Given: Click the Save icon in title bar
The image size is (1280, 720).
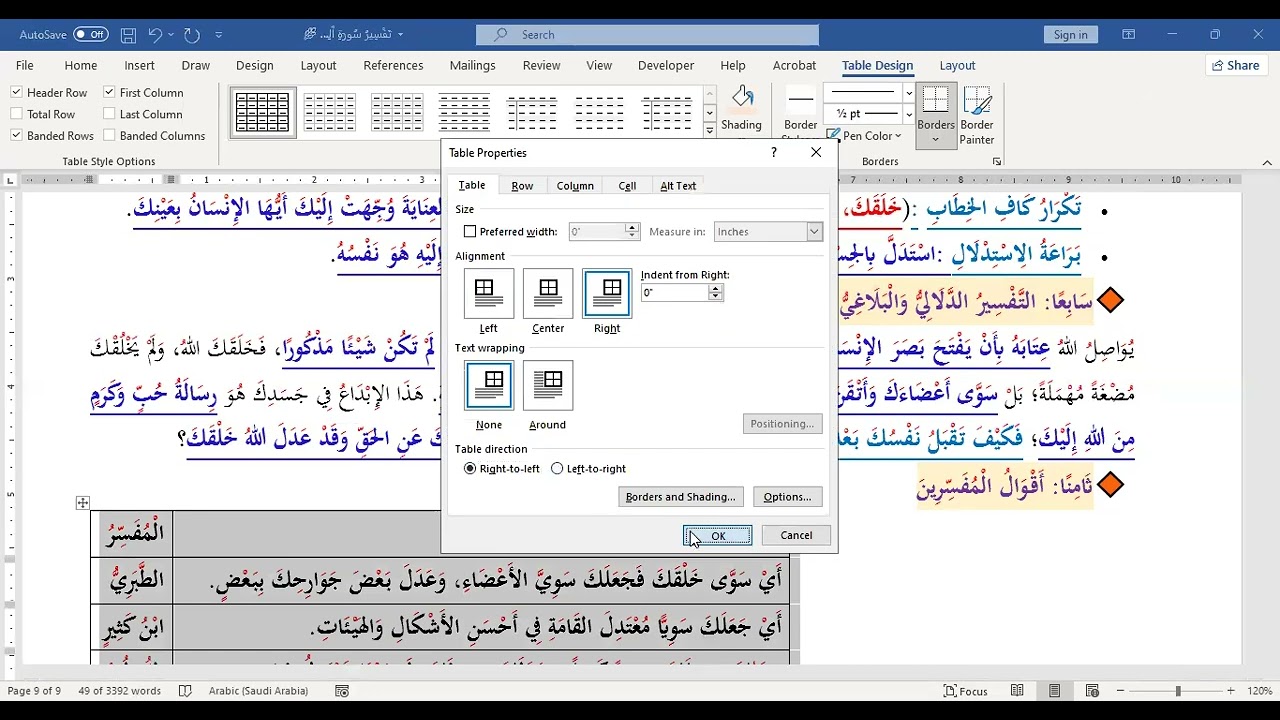Looking at the screenshot, I should coord(128,34).
